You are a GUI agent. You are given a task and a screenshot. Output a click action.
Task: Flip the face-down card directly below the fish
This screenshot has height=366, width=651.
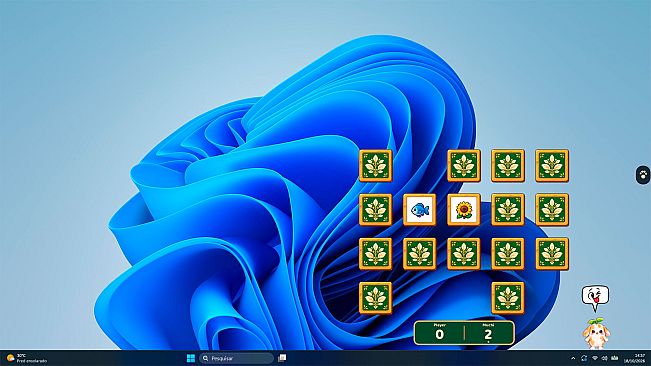[x=419, y=254]
